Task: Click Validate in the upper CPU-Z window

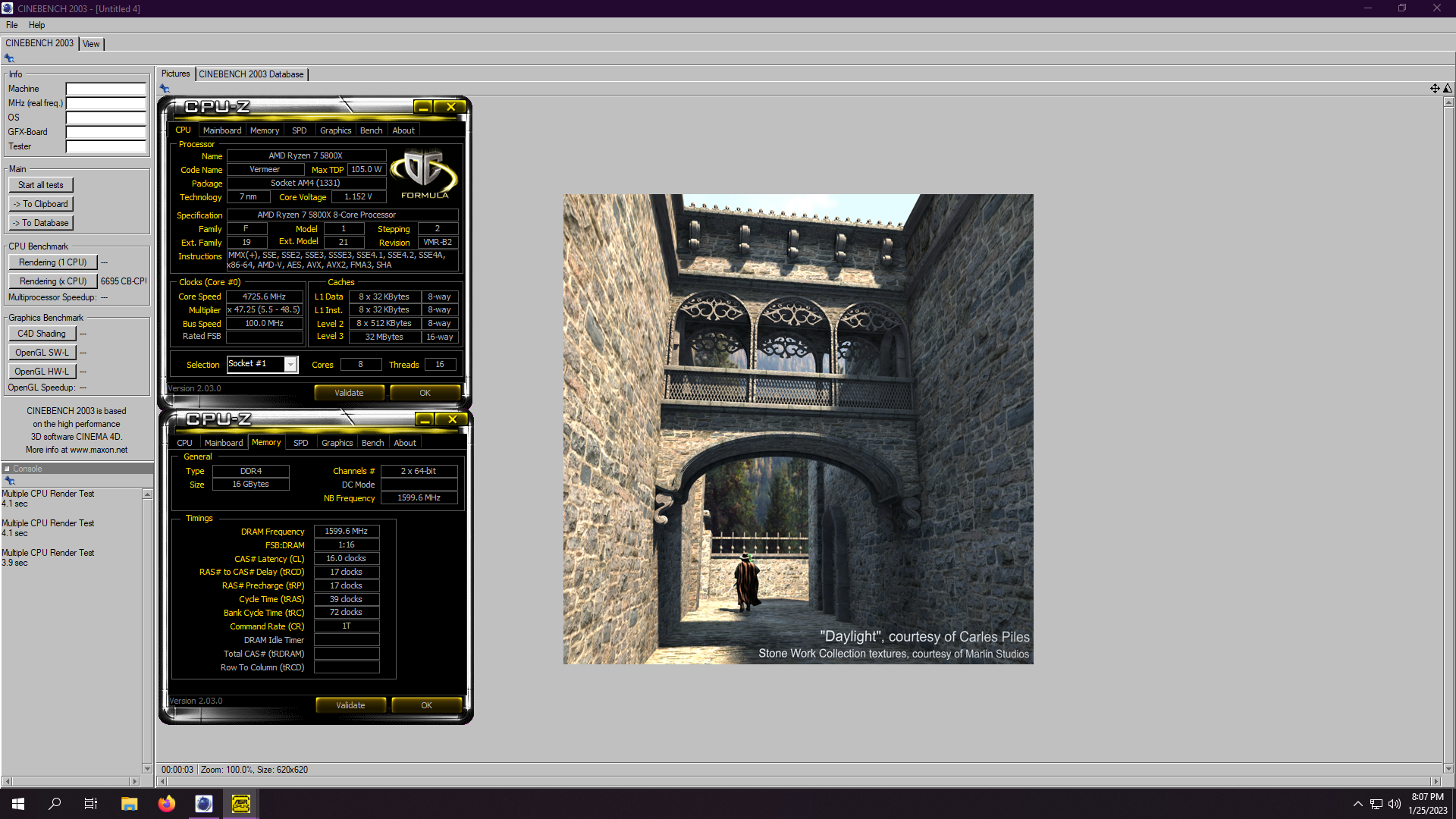Action: (x=349, y=393)
